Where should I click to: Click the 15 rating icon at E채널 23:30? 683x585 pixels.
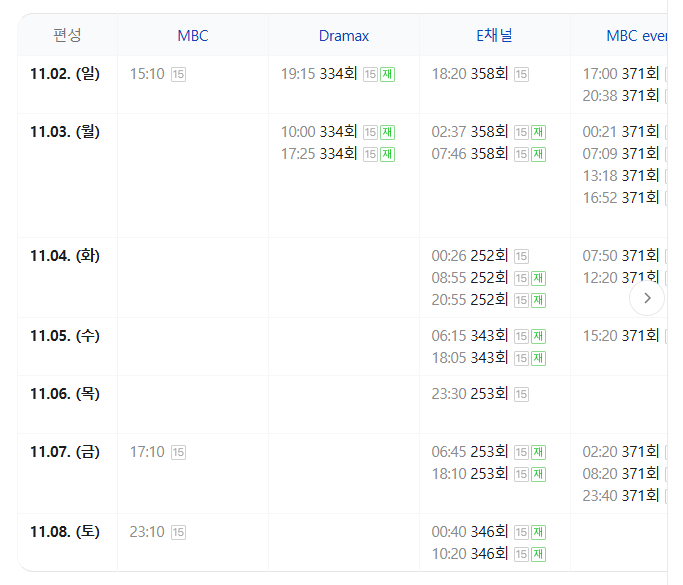[x=521, y=394]
